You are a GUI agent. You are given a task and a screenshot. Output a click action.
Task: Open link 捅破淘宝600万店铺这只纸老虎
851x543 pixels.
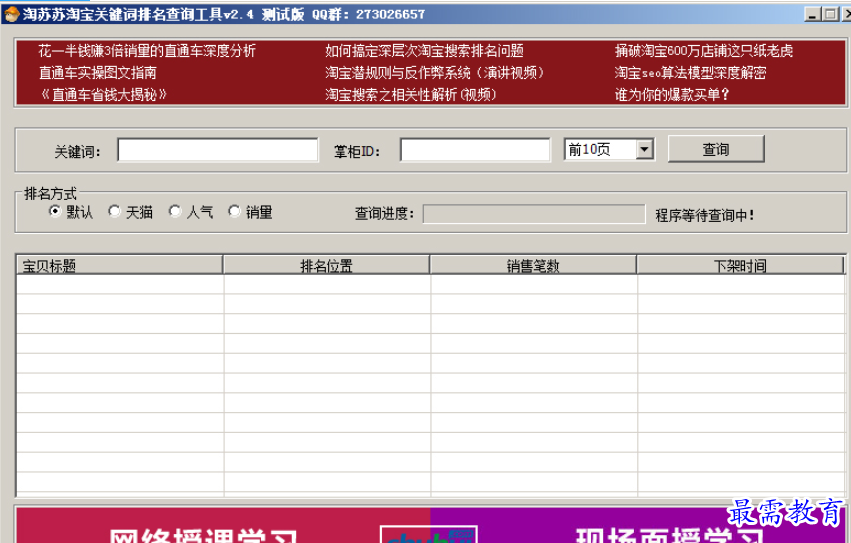click(704, 51)
